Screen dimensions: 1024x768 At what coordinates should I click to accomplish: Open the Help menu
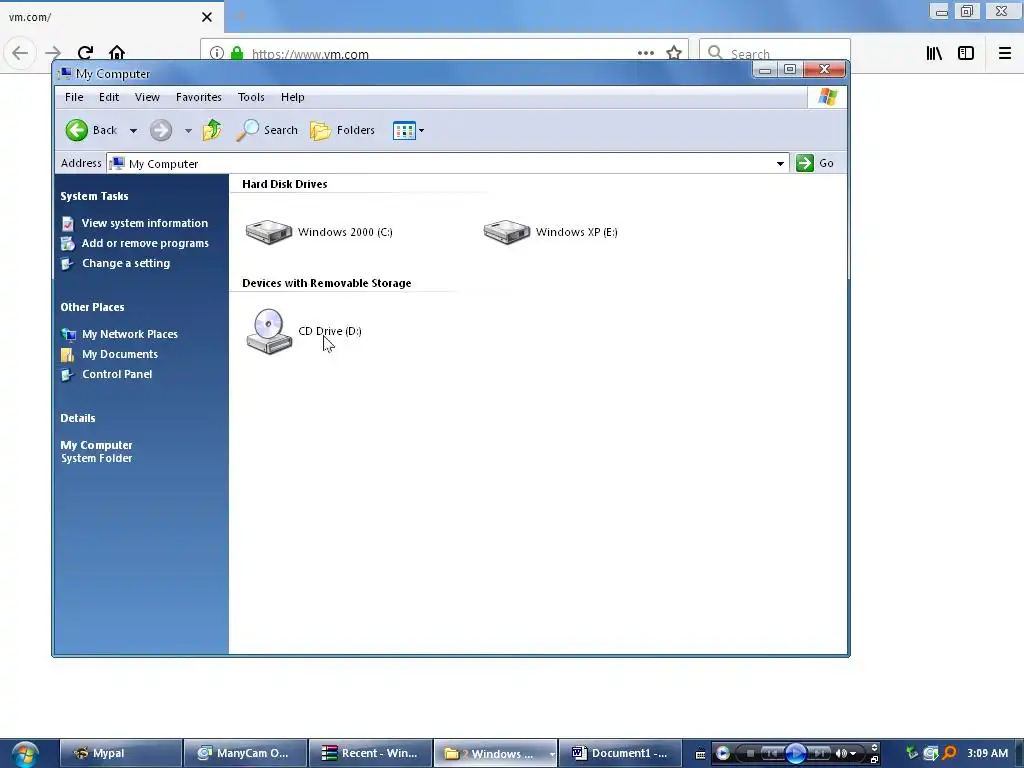click(x=293, y=97)
